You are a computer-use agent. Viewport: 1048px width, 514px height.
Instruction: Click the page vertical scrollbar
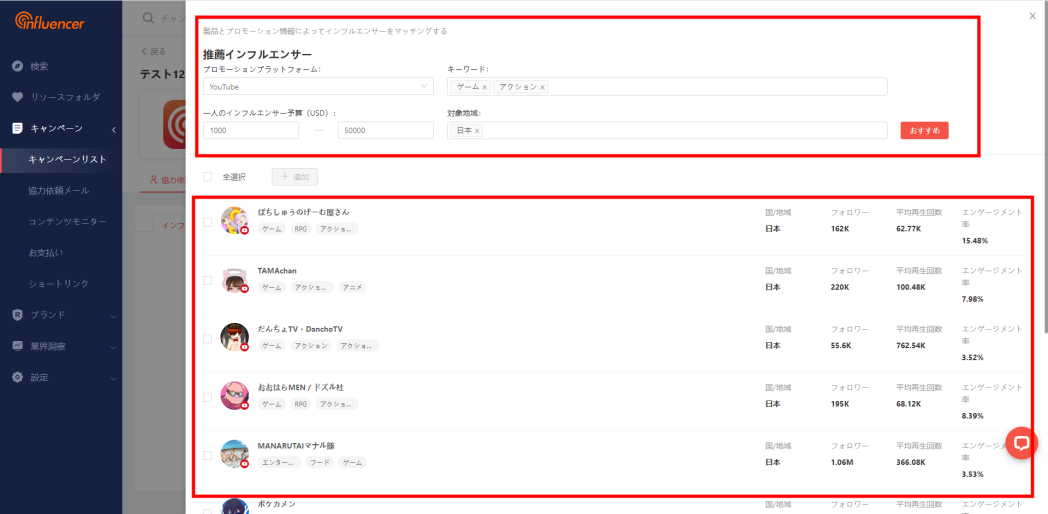(1045, 167)
